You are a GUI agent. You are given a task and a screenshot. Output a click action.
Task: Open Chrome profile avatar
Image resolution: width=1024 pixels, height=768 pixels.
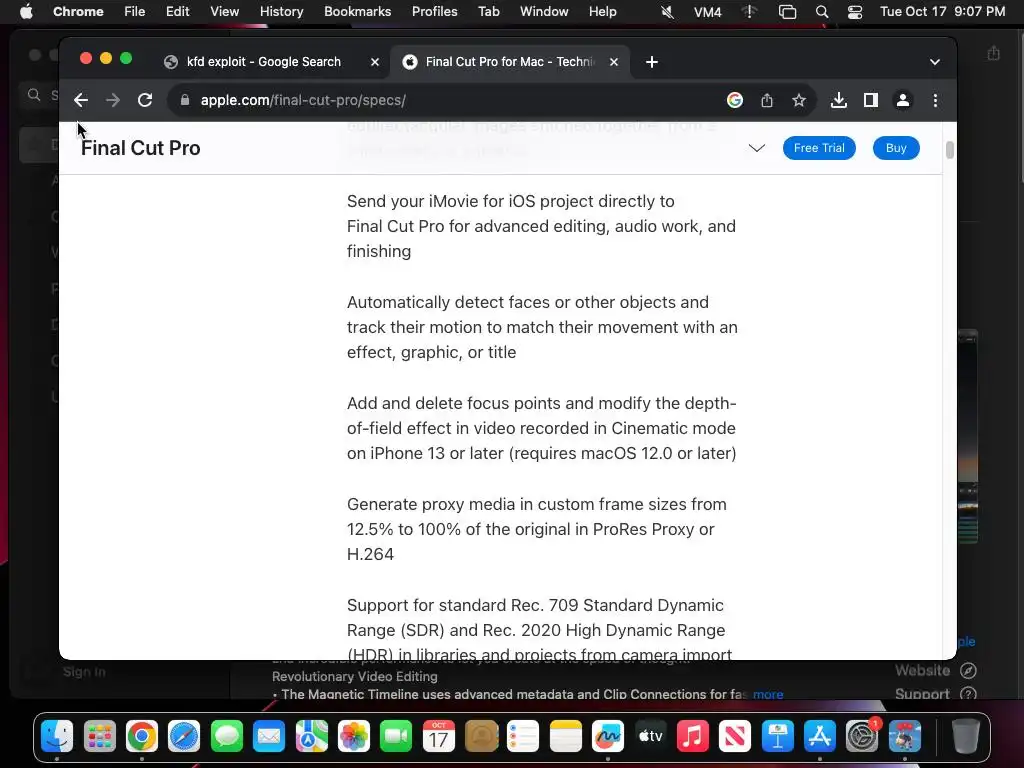pyautogui.click(x=903, y=100)
